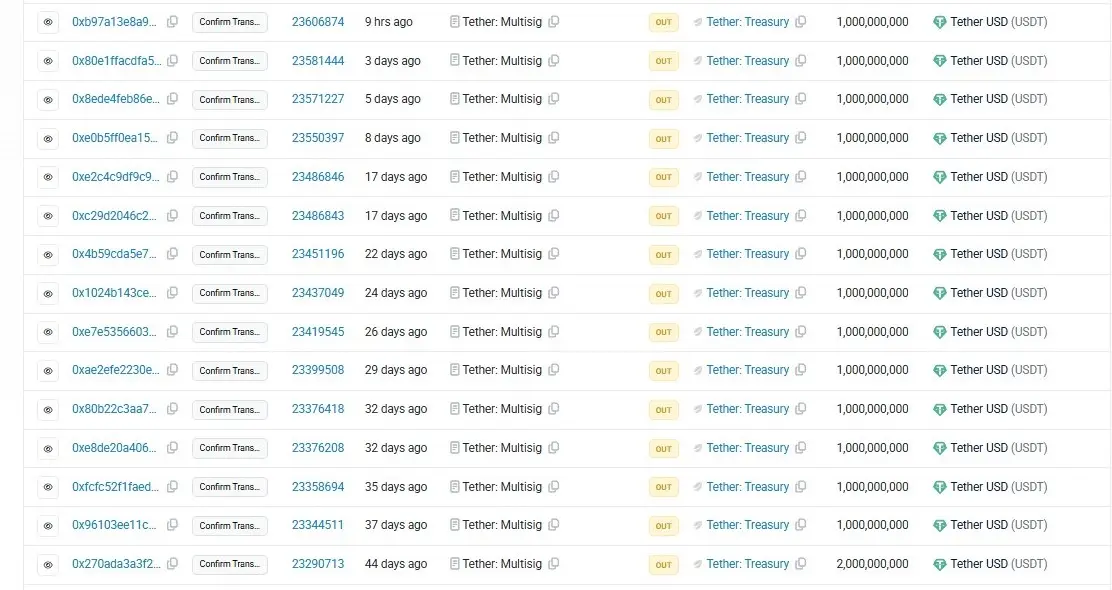Open transaction 0xae2efe2230e details
This screenshot has height=590, width=1112.
(115, 370)
